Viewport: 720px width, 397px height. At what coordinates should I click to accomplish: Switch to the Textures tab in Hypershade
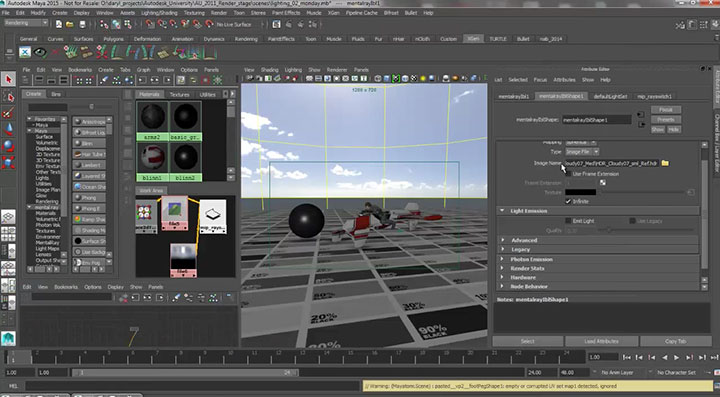(x=180, y=95)
